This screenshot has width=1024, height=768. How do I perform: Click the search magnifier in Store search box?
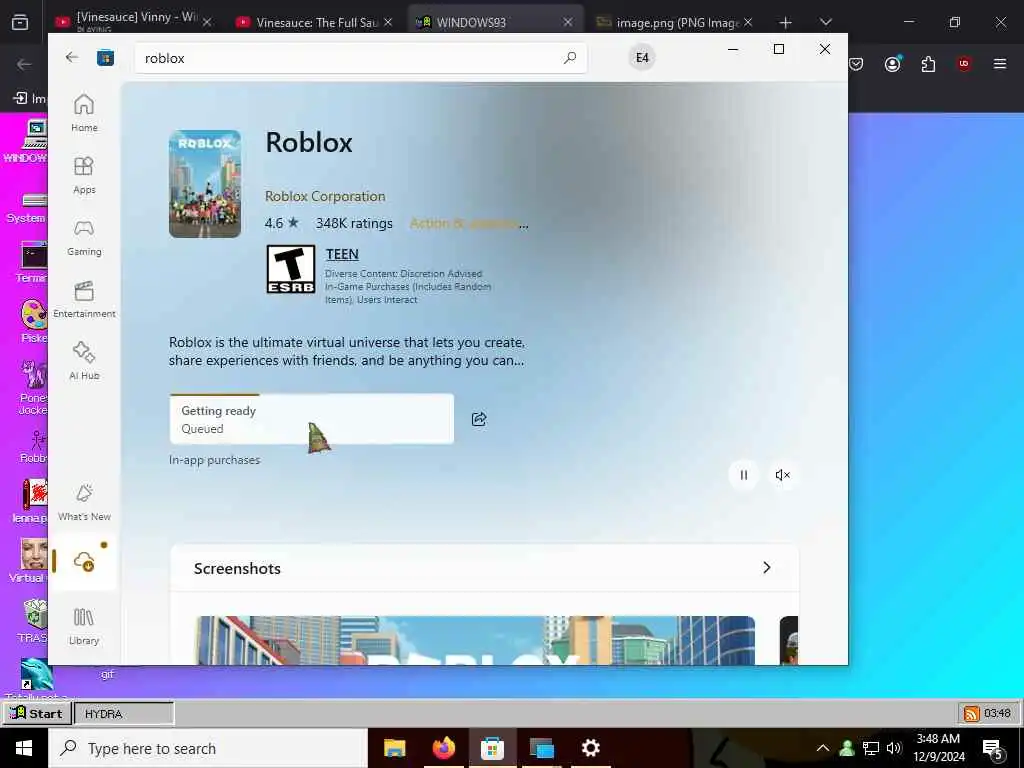[569, 58]
